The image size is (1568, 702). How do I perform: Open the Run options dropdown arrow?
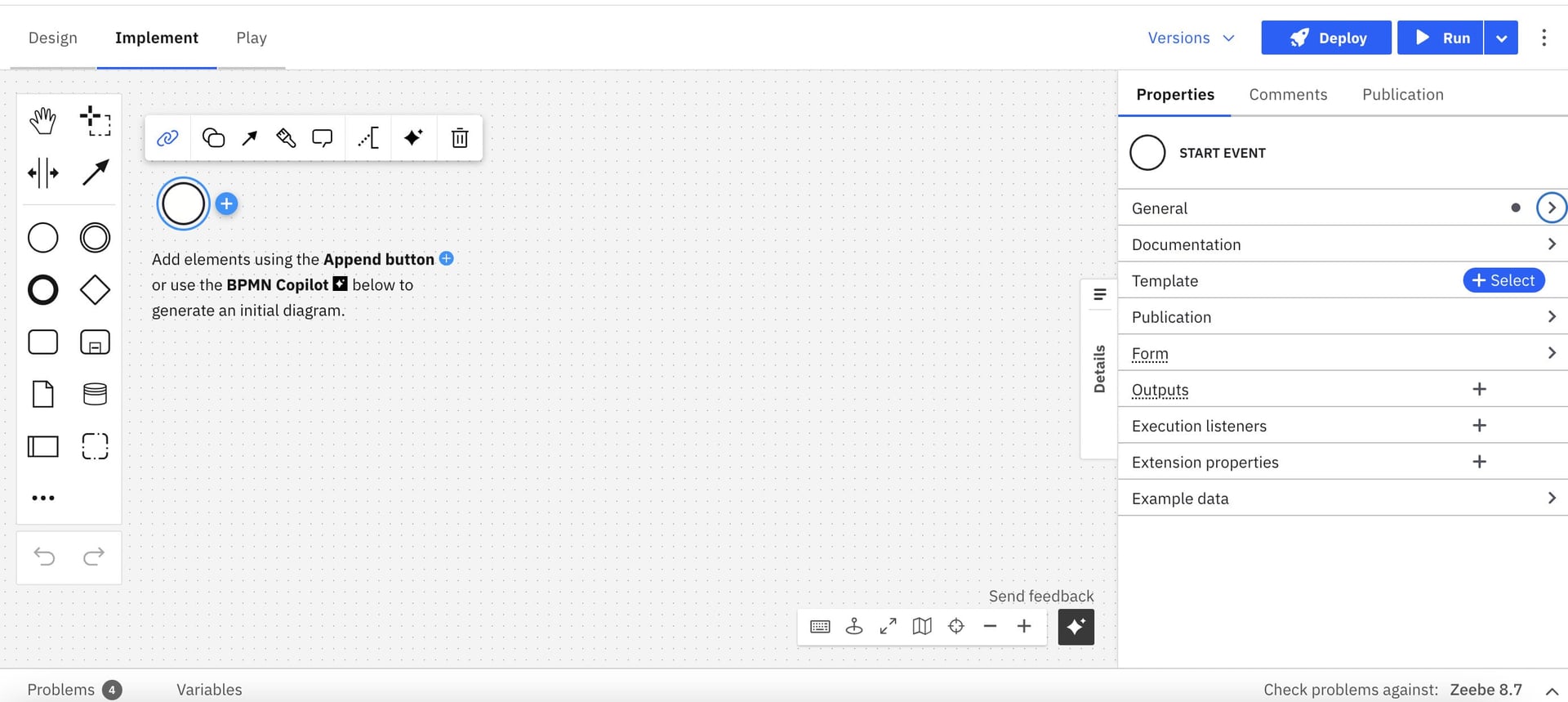(x=1501, y=38)
